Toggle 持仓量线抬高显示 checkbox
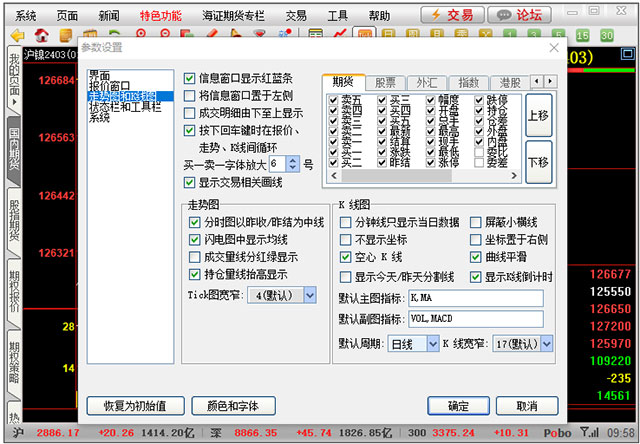 195,274
